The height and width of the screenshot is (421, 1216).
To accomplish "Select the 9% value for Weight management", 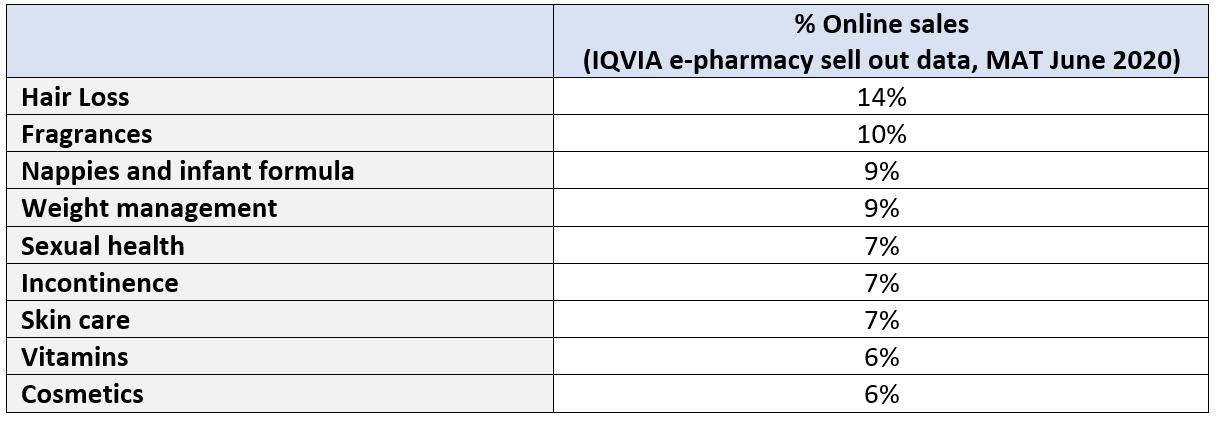I will tap(883, 209).
